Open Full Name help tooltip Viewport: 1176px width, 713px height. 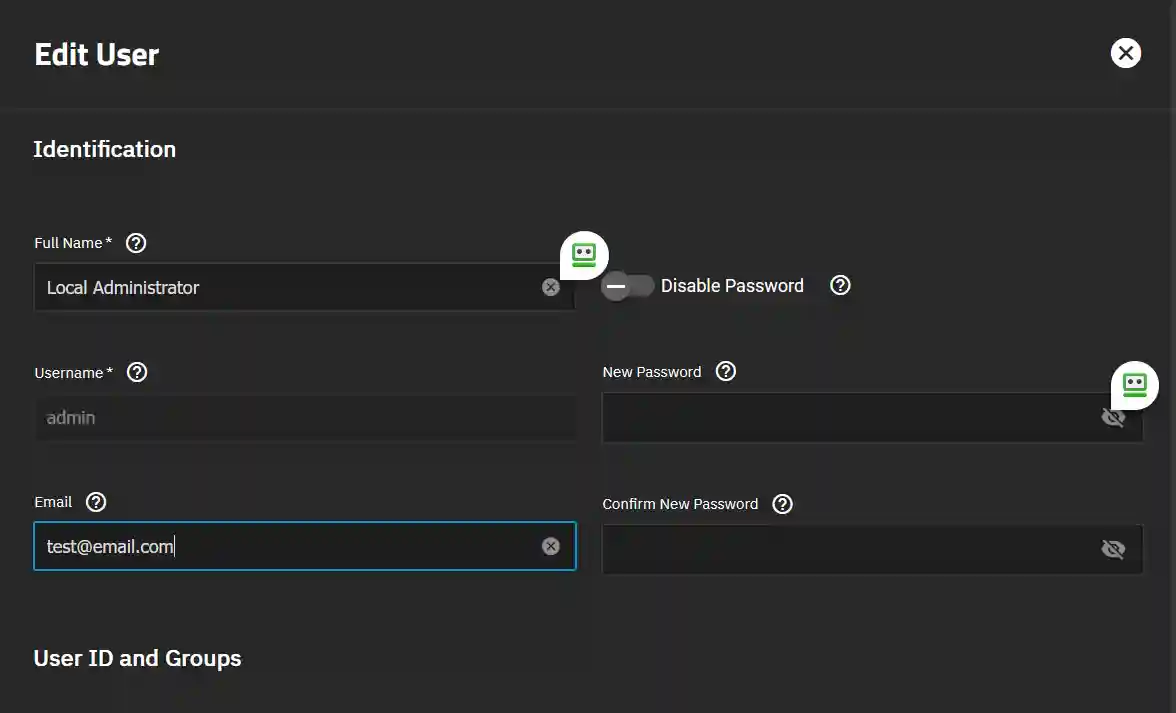pyautogui.click(x=135, y=242)
